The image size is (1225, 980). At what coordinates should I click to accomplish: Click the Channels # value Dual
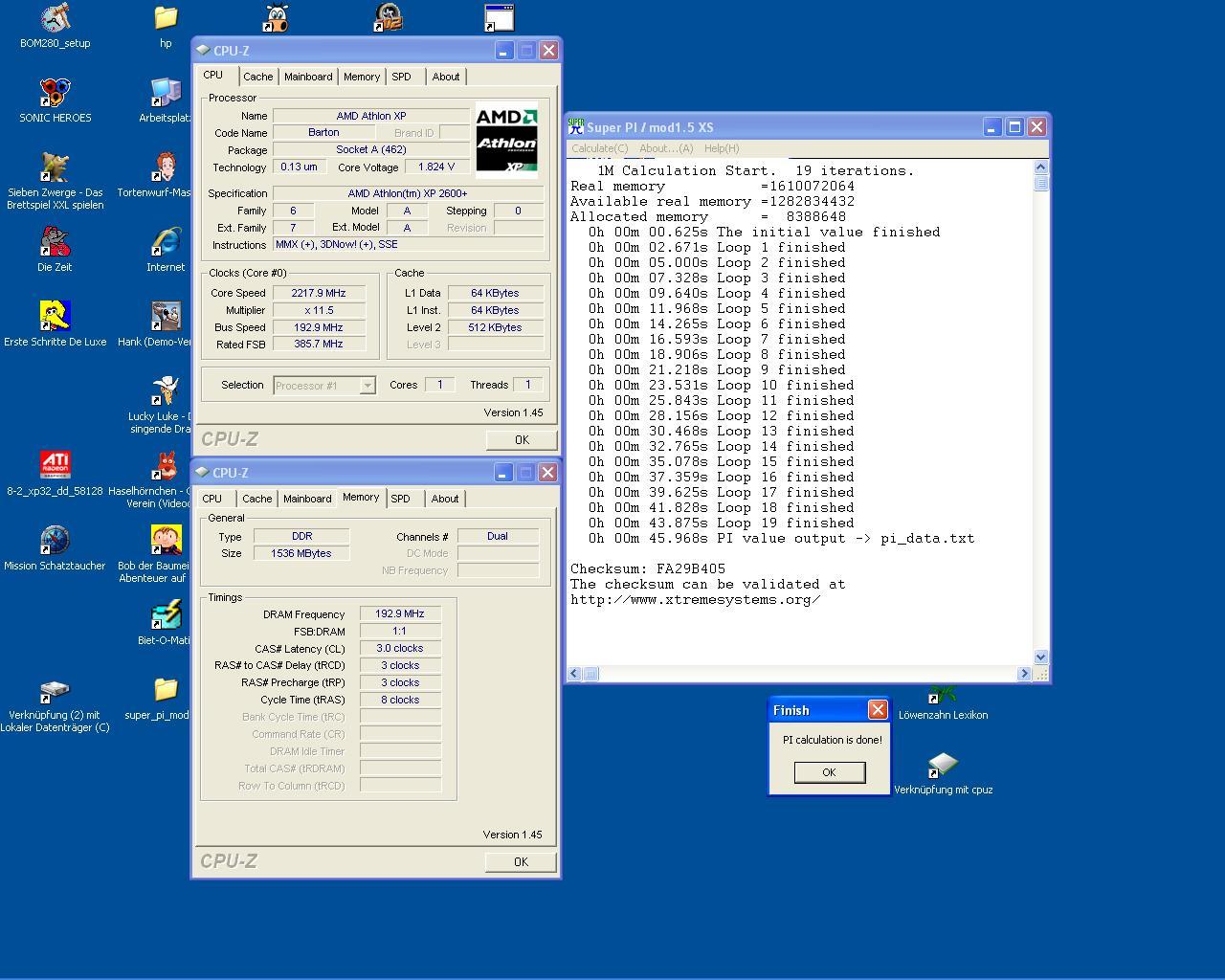498,536
